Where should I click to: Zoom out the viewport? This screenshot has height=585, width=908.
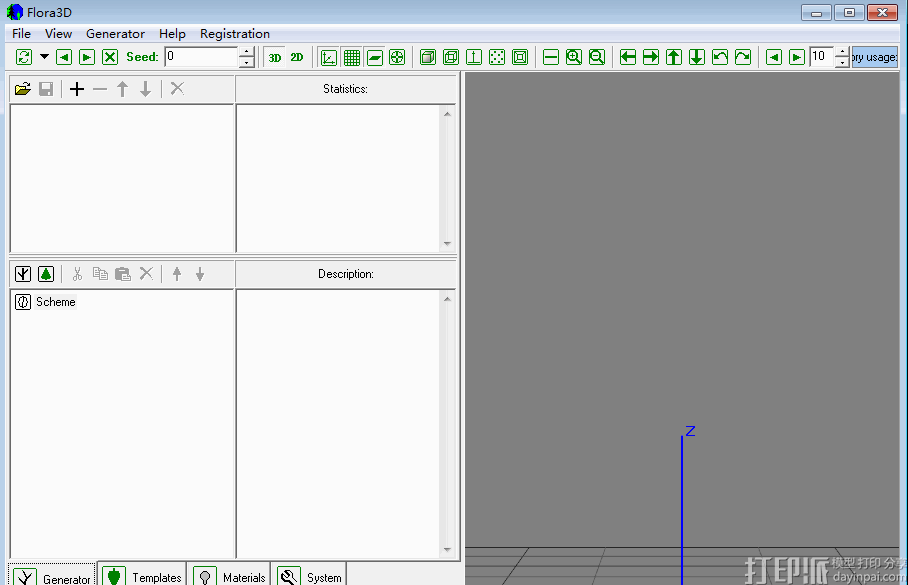click(597, 57)
